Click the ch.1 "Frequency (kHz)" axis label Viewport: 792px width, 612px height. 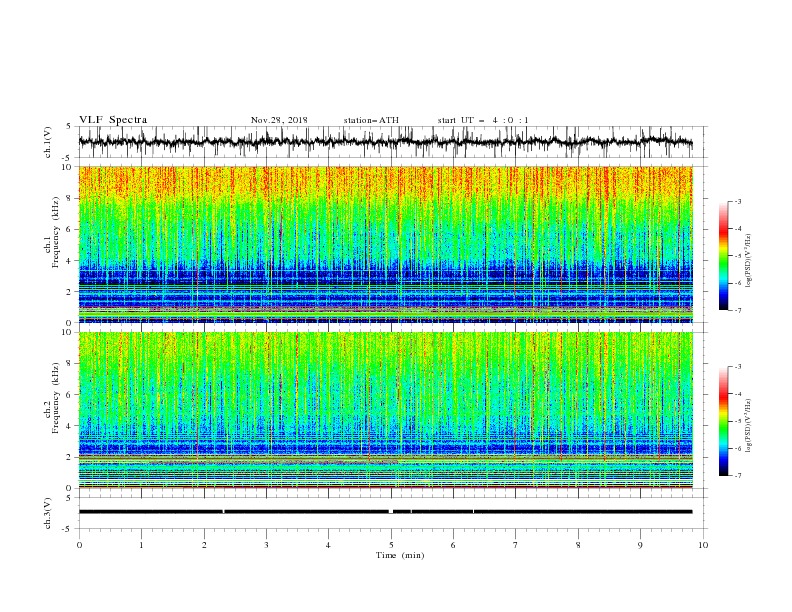[56, 232]
